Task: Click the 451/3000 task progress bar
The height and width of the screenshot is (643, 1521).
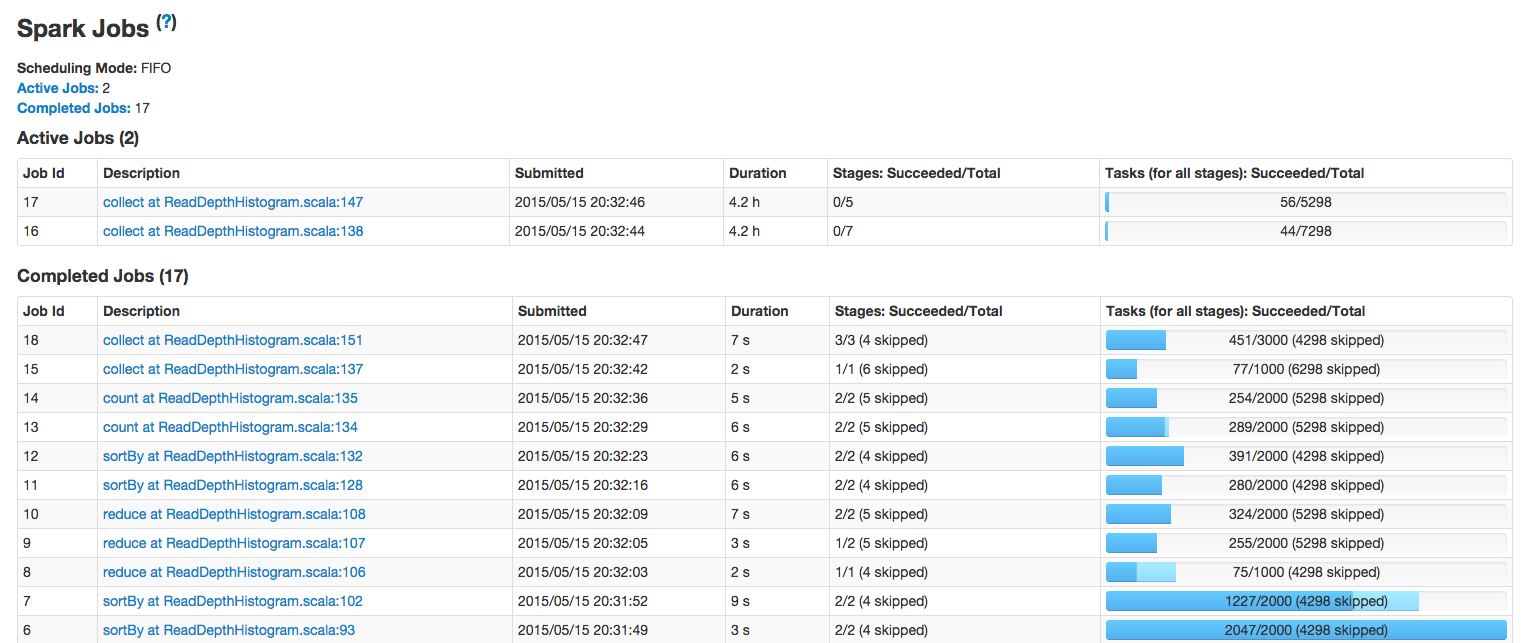Action: pos(1305,340)
